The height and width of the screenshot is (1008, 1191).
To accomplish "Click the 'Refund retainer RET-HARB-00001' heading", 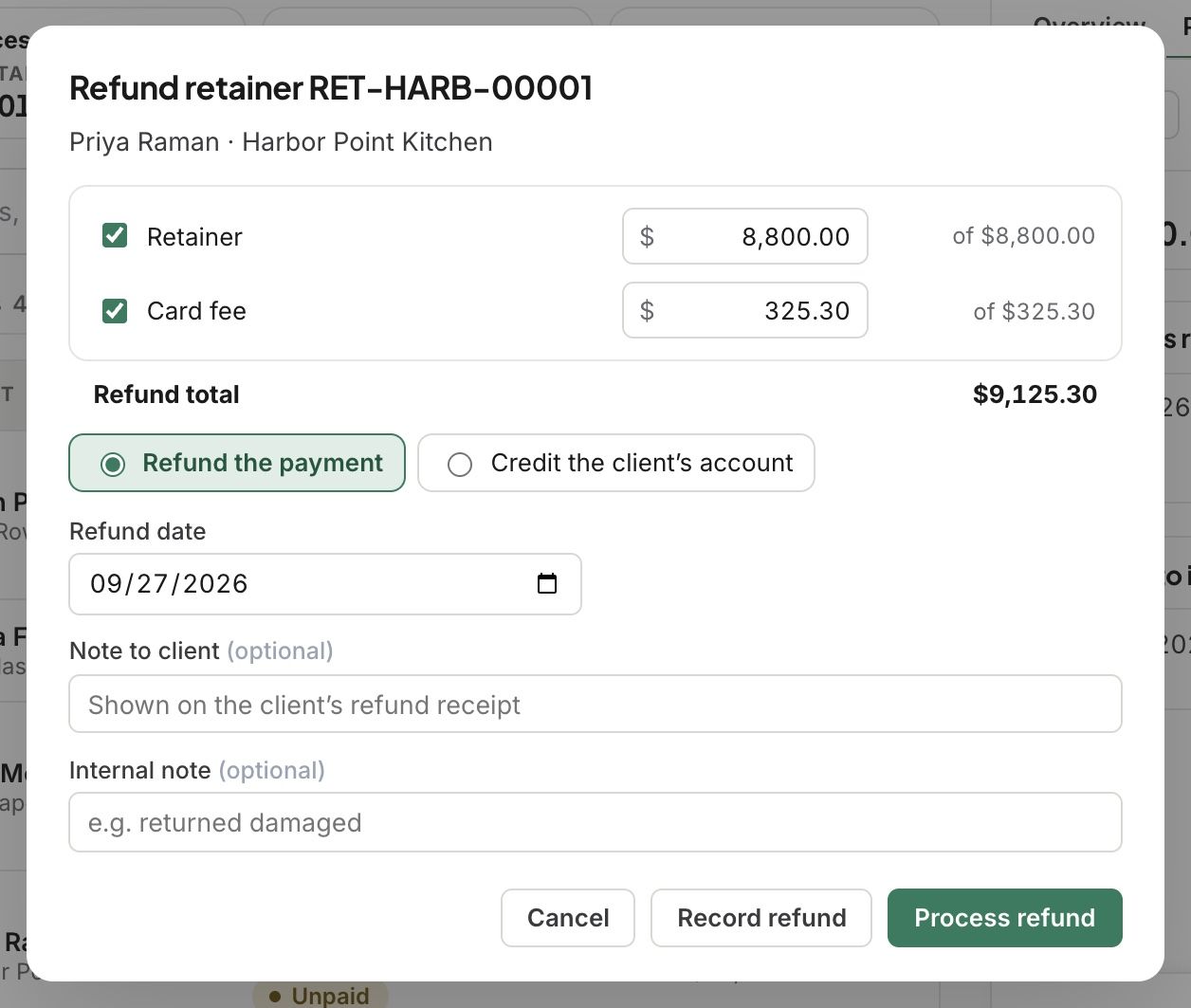I will coord(331,88).
